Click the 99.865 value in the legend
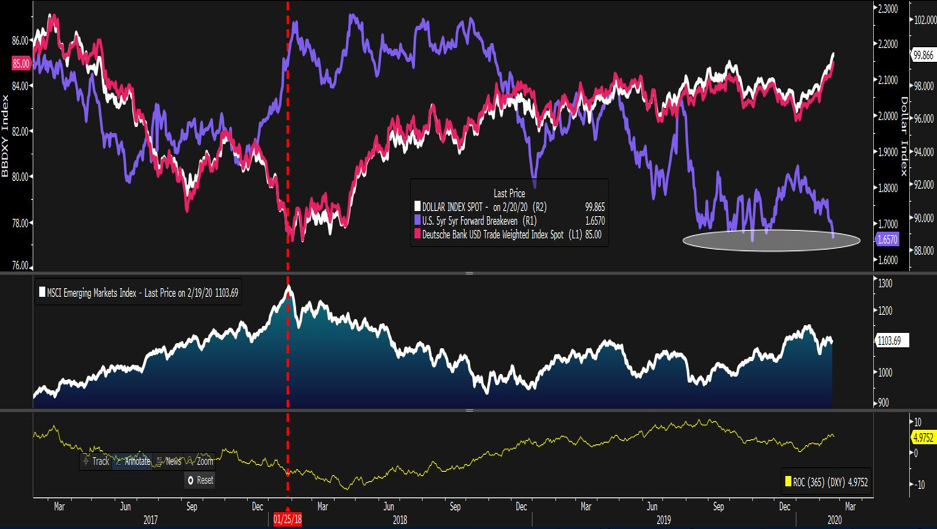937x529 pixels. [x=595, y=207]
